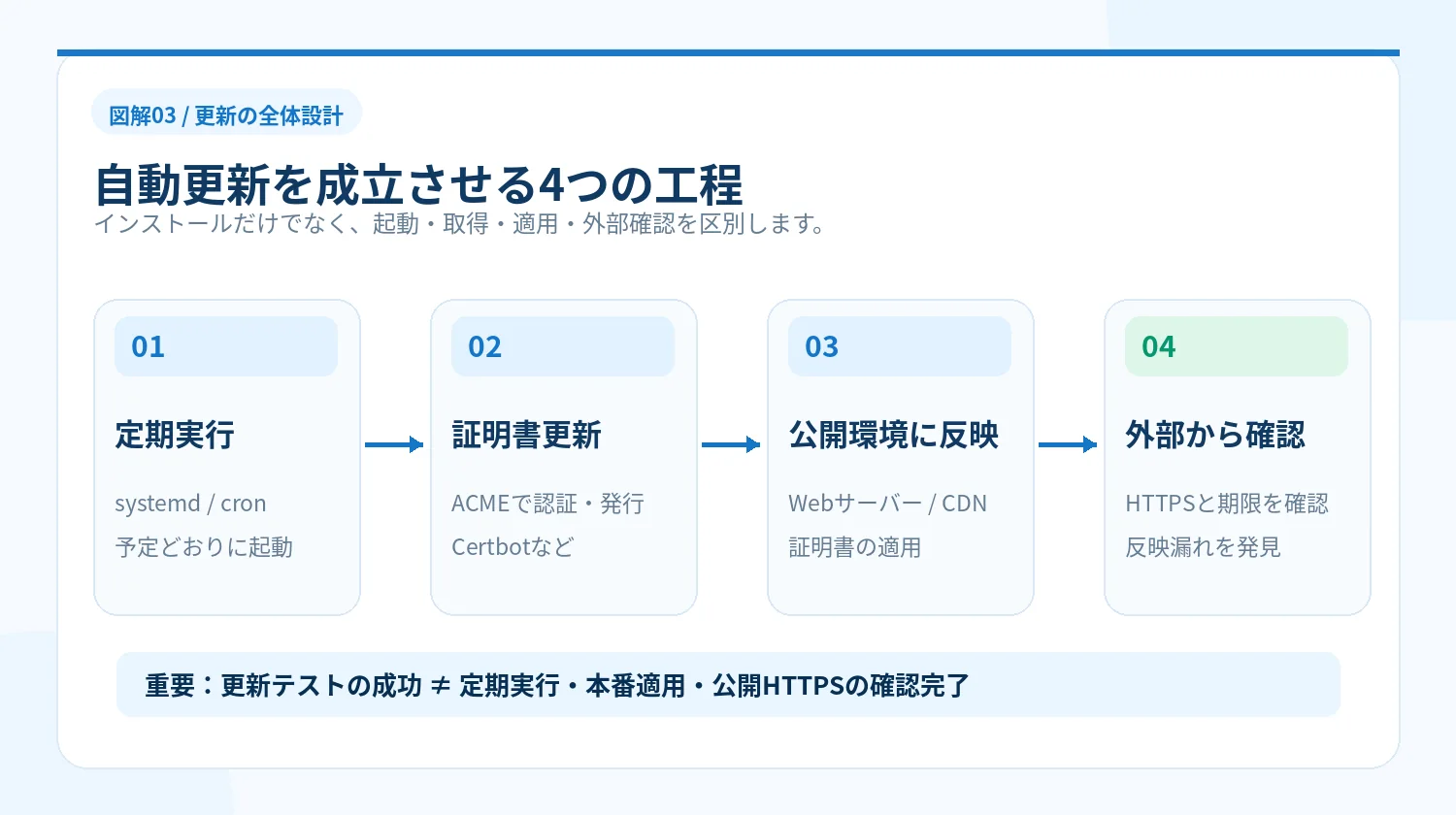Screen dimensions: 1456x815
Task: Click the 01 step number badge
Action: [226, 346]
